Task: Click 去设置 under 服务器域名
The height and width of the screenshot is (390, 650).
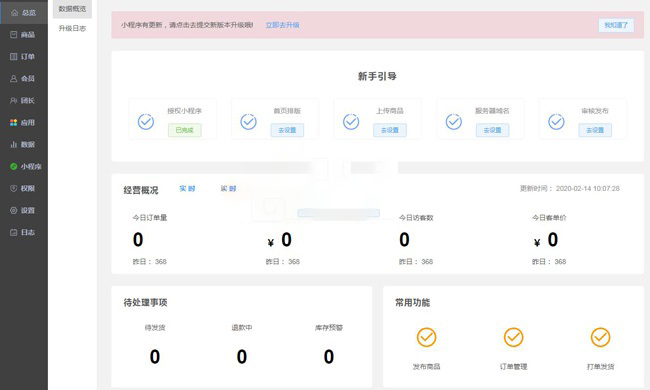Action: [492, 130]
